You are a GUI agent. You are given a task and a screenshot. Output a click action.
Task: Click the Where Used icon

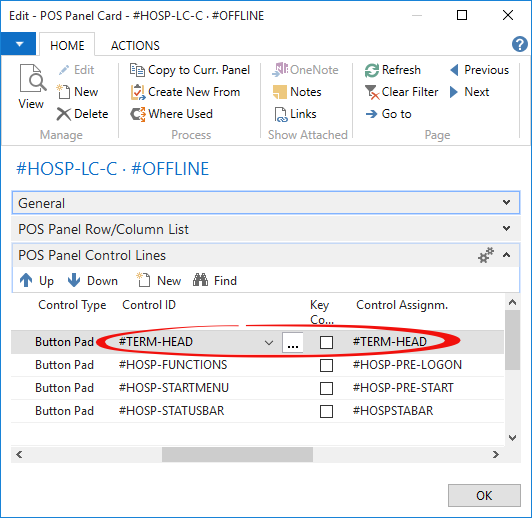(138, 114)
